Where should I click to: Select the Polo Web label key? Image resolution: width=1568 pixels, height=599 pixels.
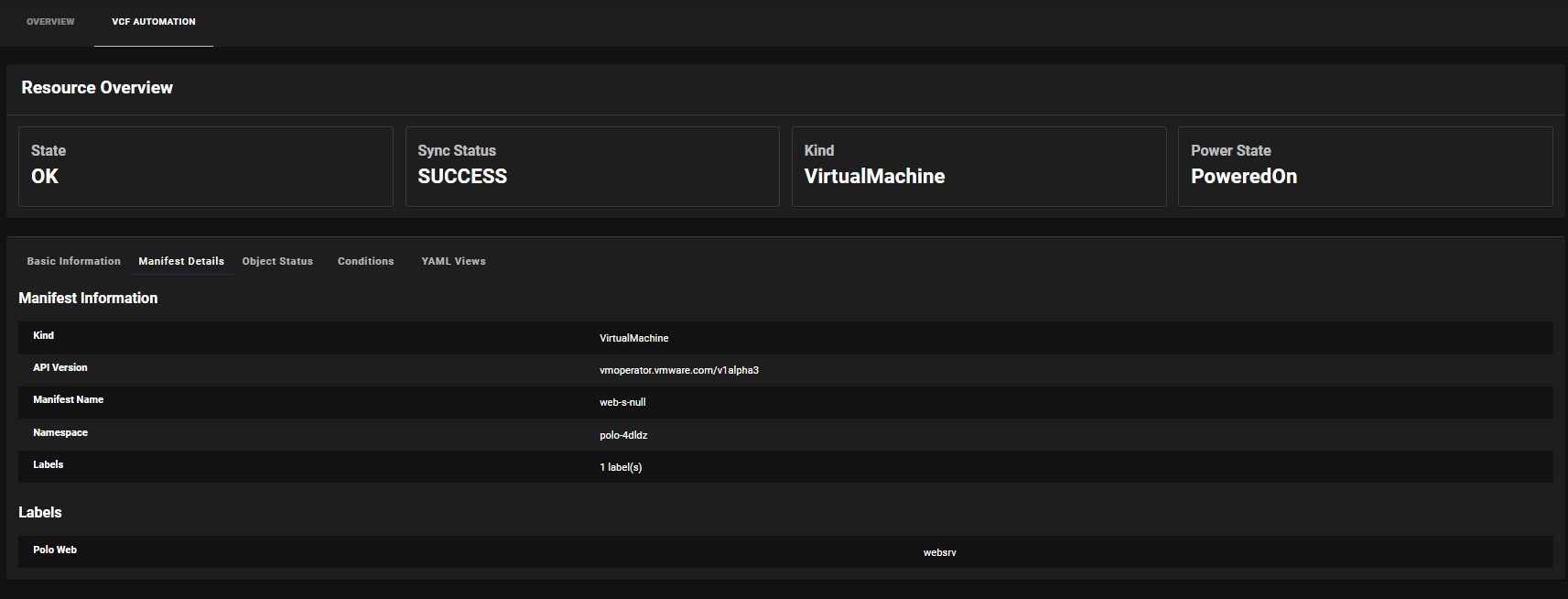click(x=55, y=550)
